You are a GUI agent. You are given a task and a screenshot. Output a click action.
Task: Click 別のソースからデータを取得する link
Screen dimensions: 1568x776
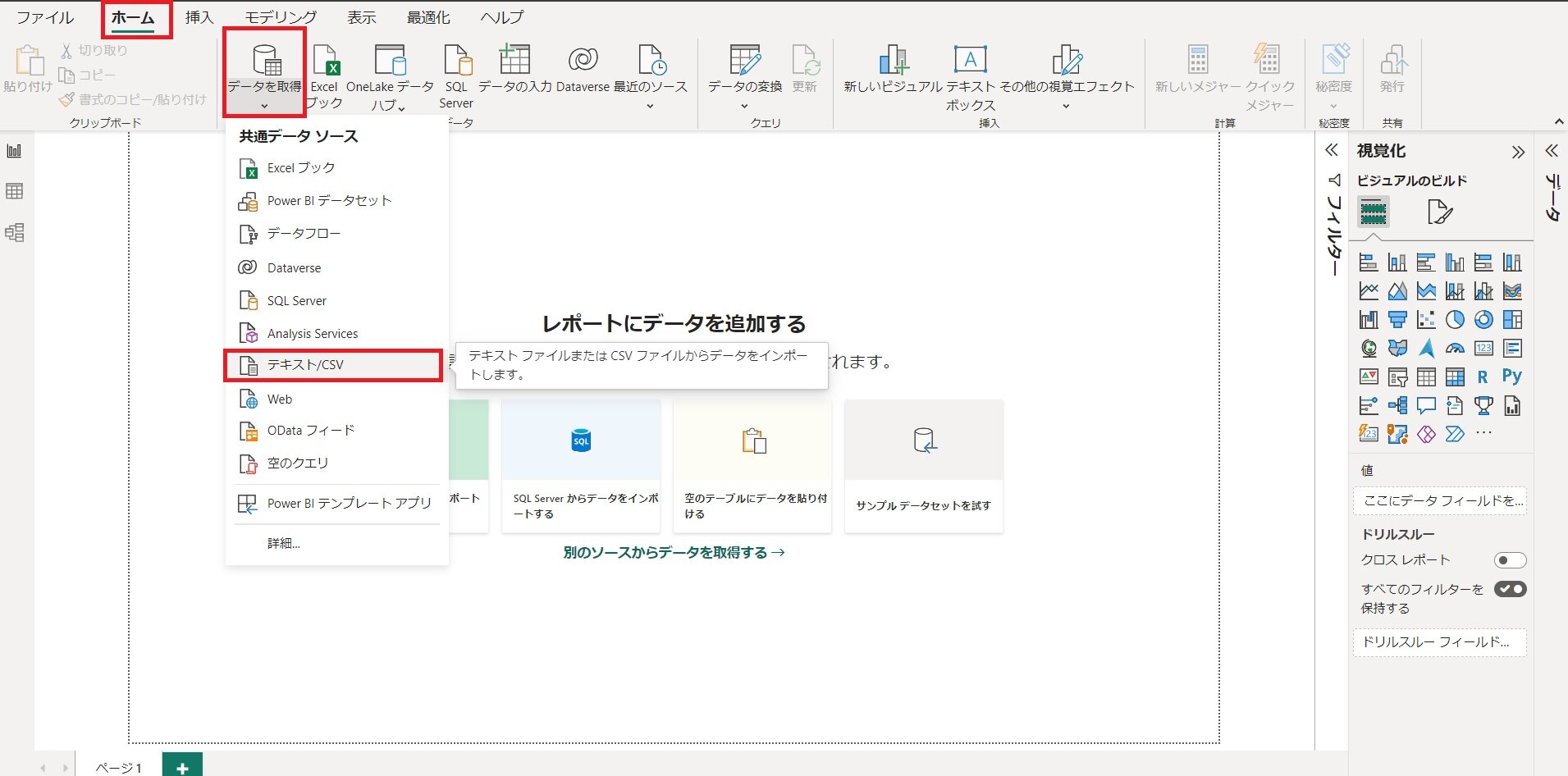[674, 552]
